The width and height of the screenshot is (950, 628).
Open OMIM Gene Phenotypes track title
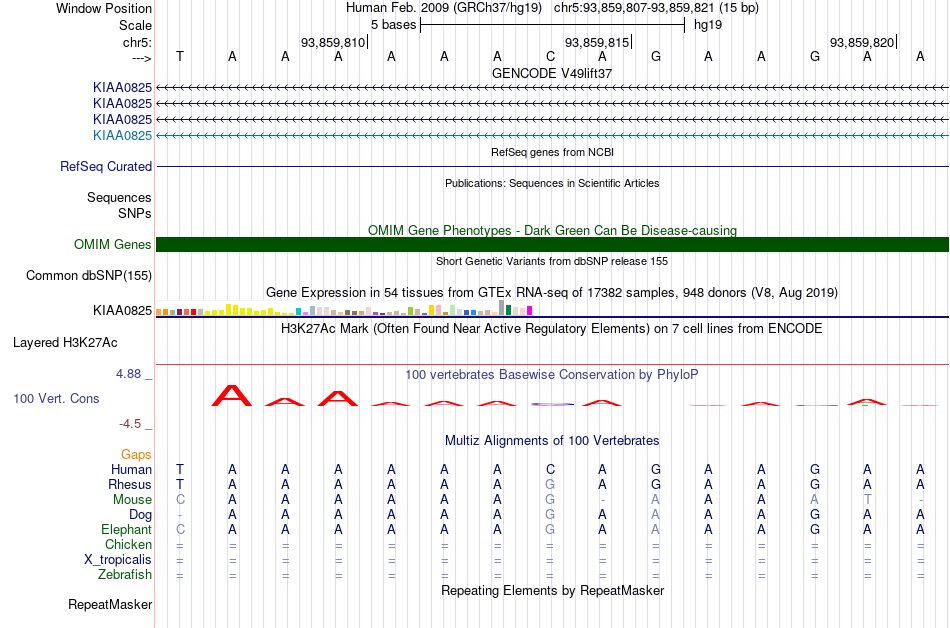pos(552,230)
